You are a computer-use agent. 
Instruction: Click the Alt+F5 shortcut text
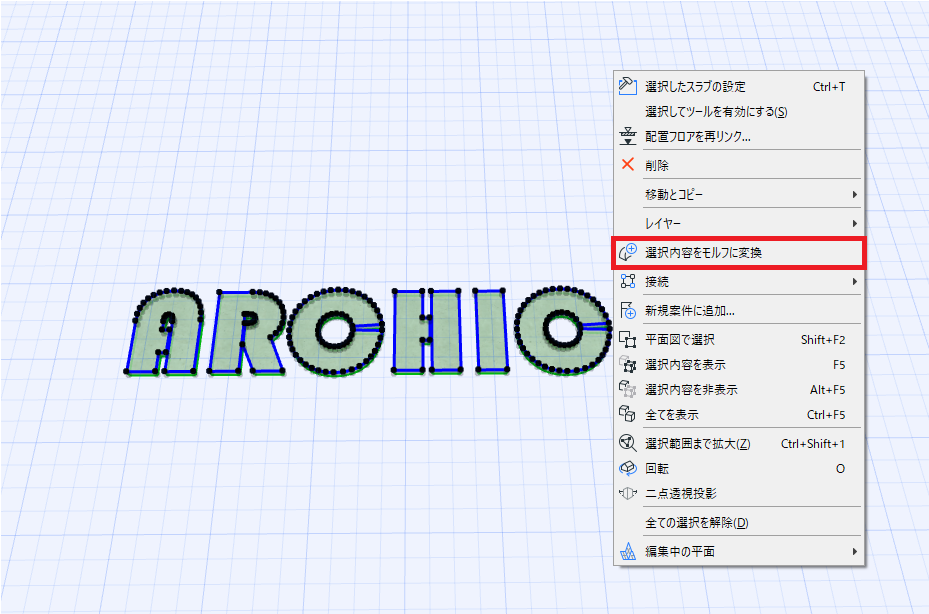tap(828, 389)
